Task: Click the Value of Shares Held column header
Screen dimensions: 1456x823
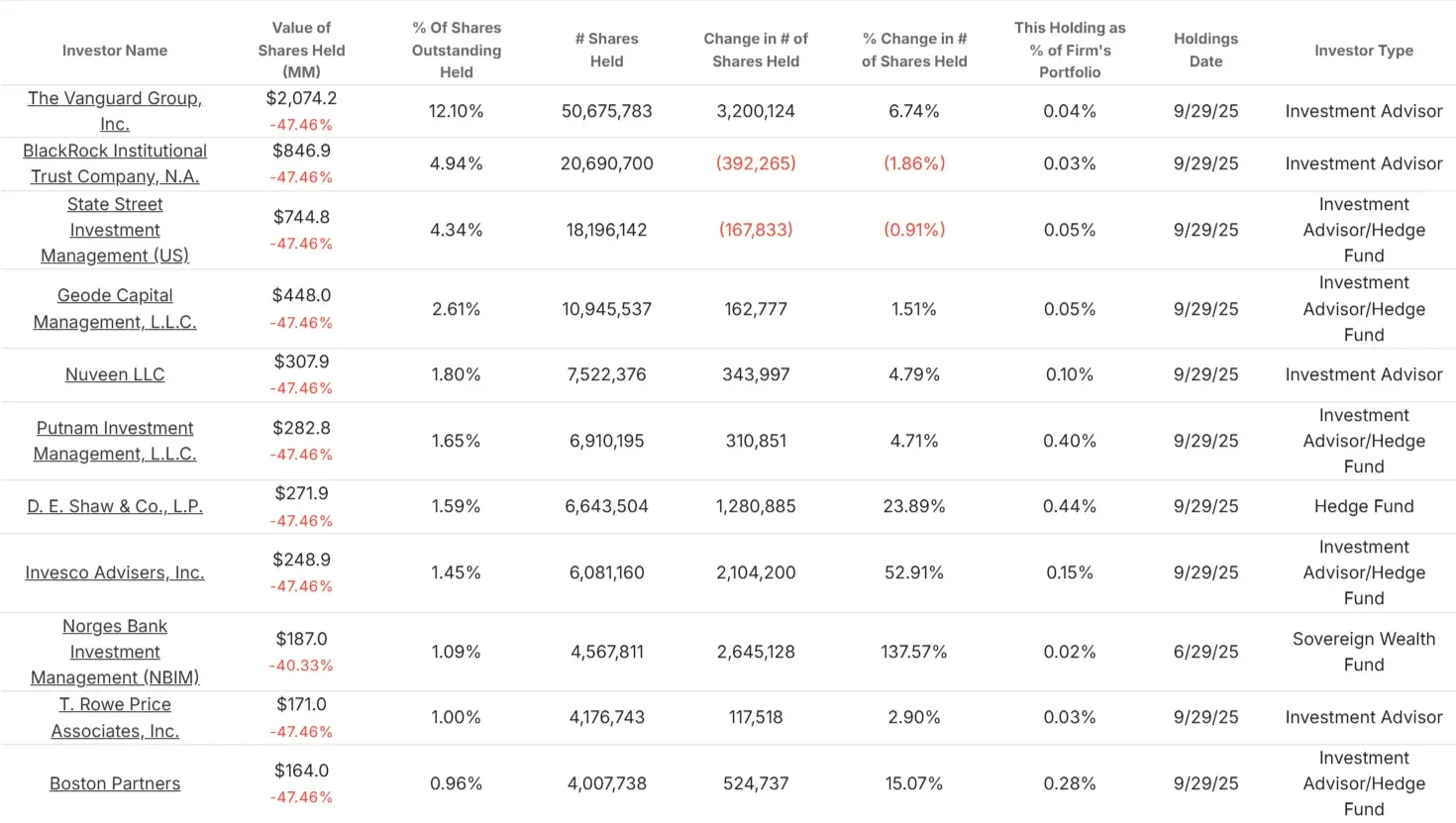Action: [302, 50]
